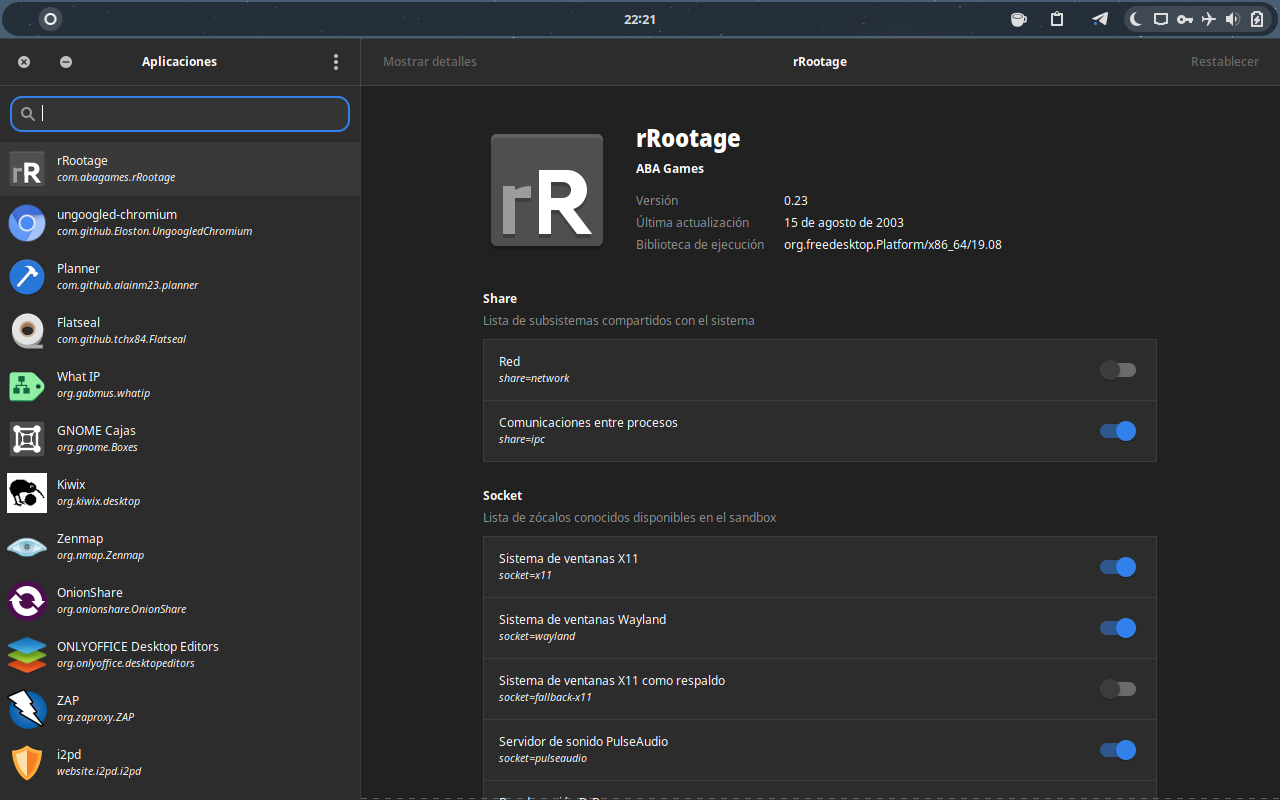Select the ungoogled-chromium icon
Image resolution: width=1280 pixels, height=800 pixels.
click(x=27, y=223)
